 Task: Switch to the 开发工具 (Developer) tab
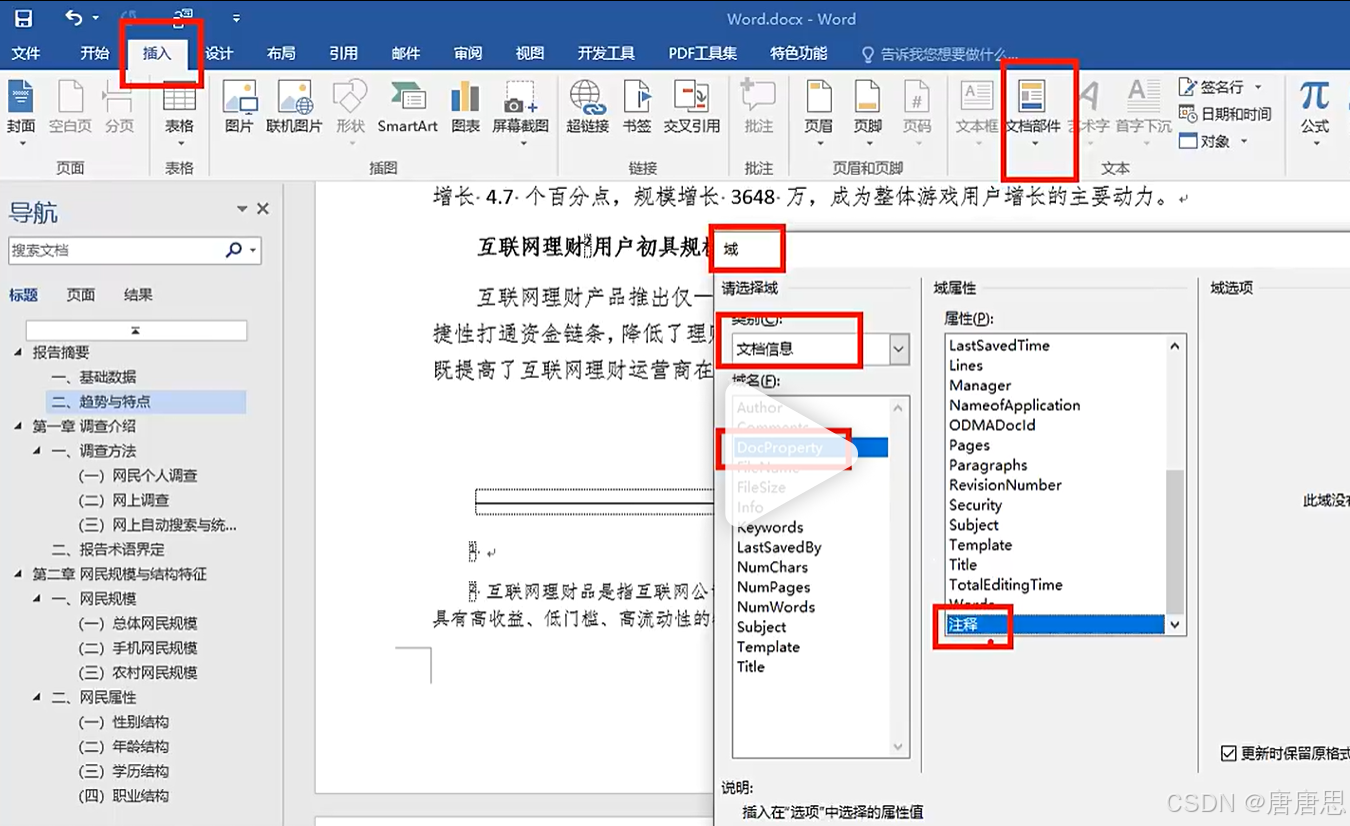click(x=606, y=53)
